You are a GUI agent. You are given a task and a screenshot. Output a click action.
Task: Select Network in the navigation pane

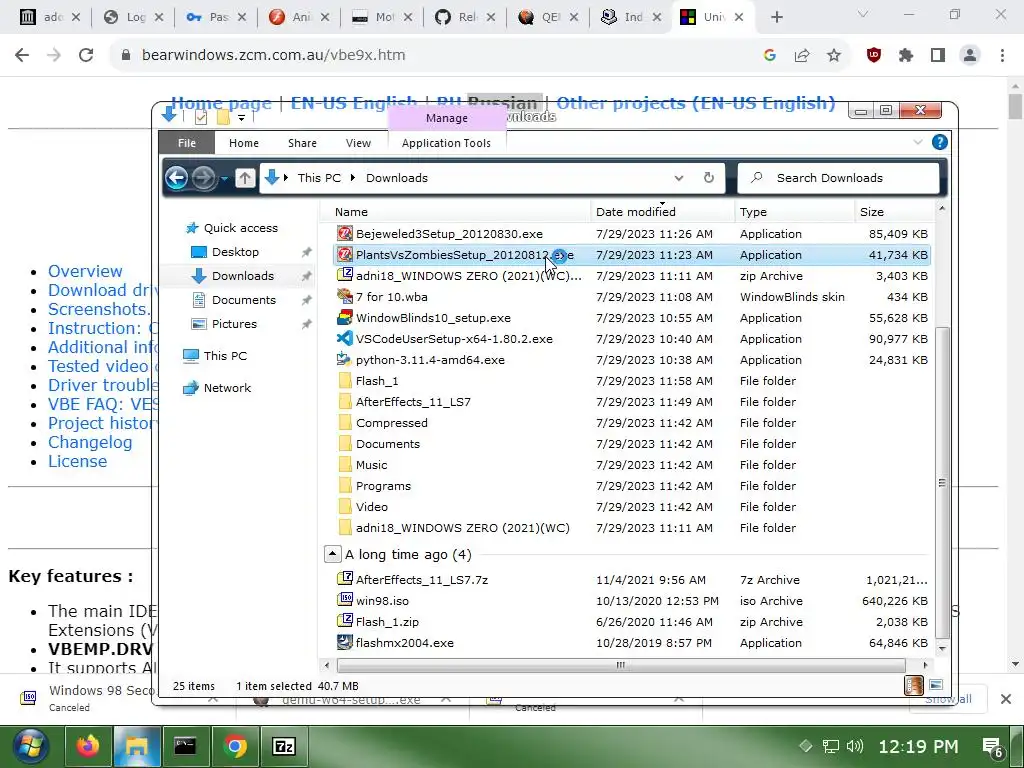pos(227,387)
